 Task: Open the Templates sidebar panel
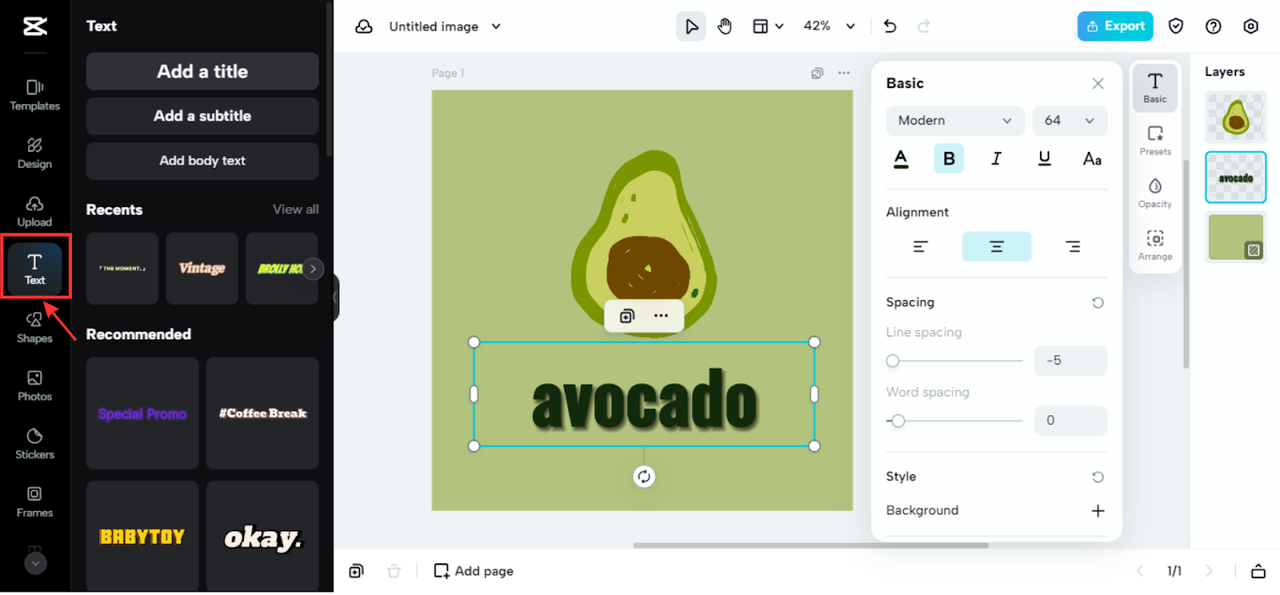point(35,95)
